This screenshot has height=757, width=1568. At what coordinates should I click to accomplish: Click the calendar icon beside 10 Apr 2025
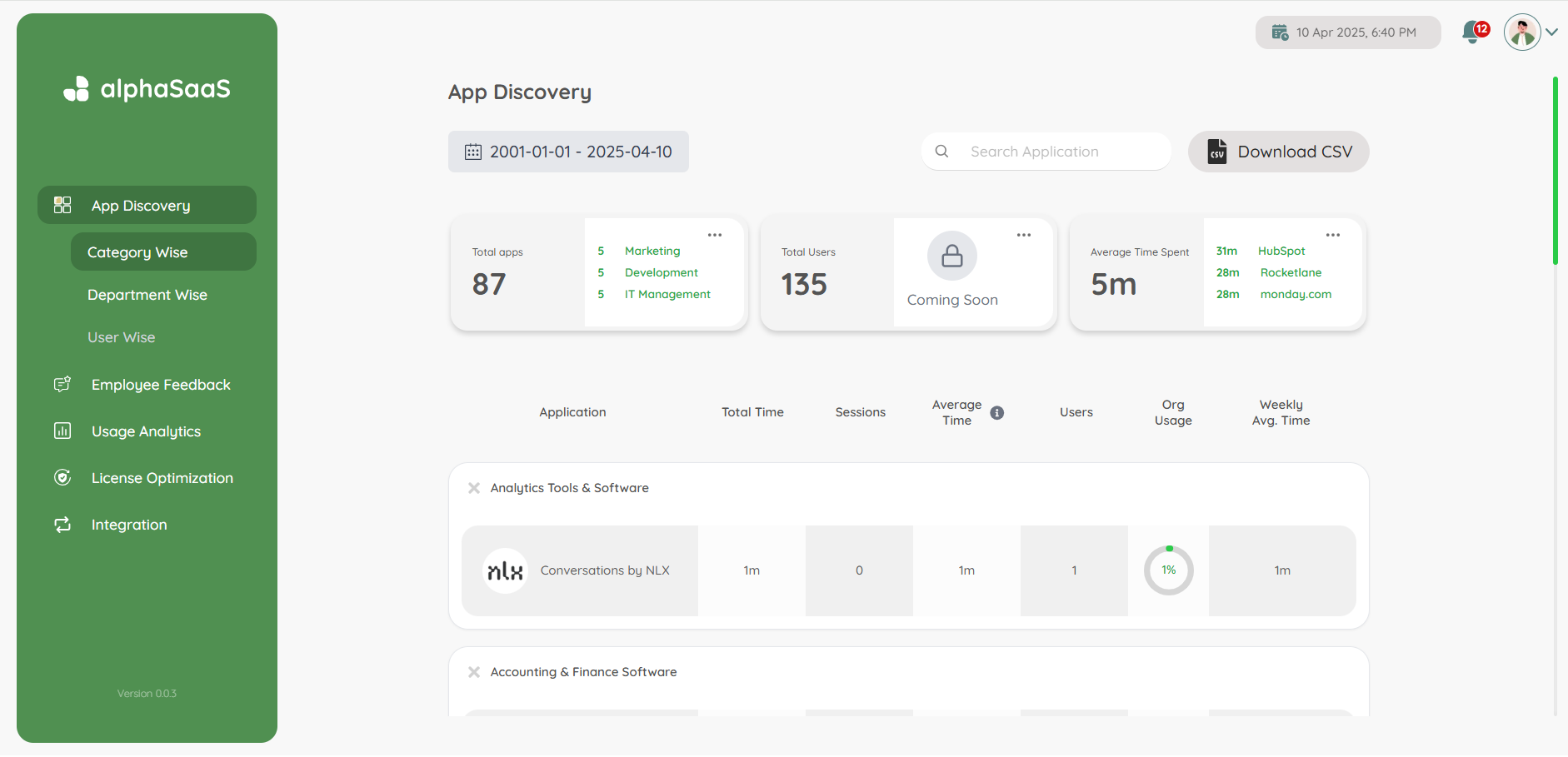coord(1280,32)
